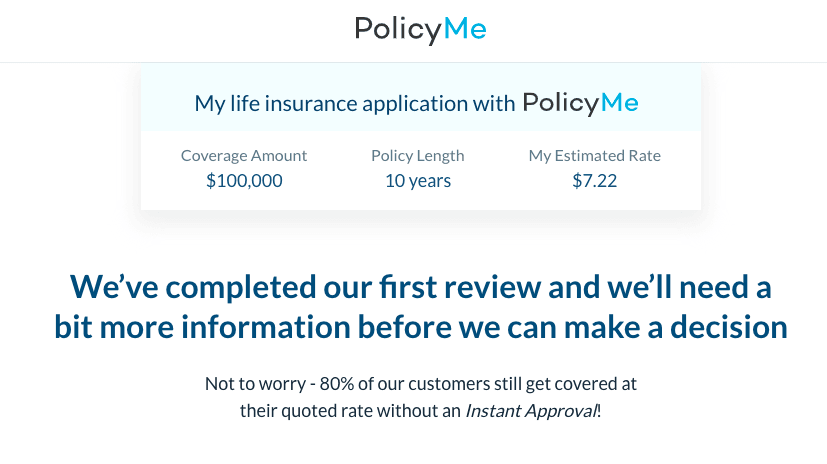Click the PolicyMe logo in the header
Screen dimensions: 827x464
420,30
